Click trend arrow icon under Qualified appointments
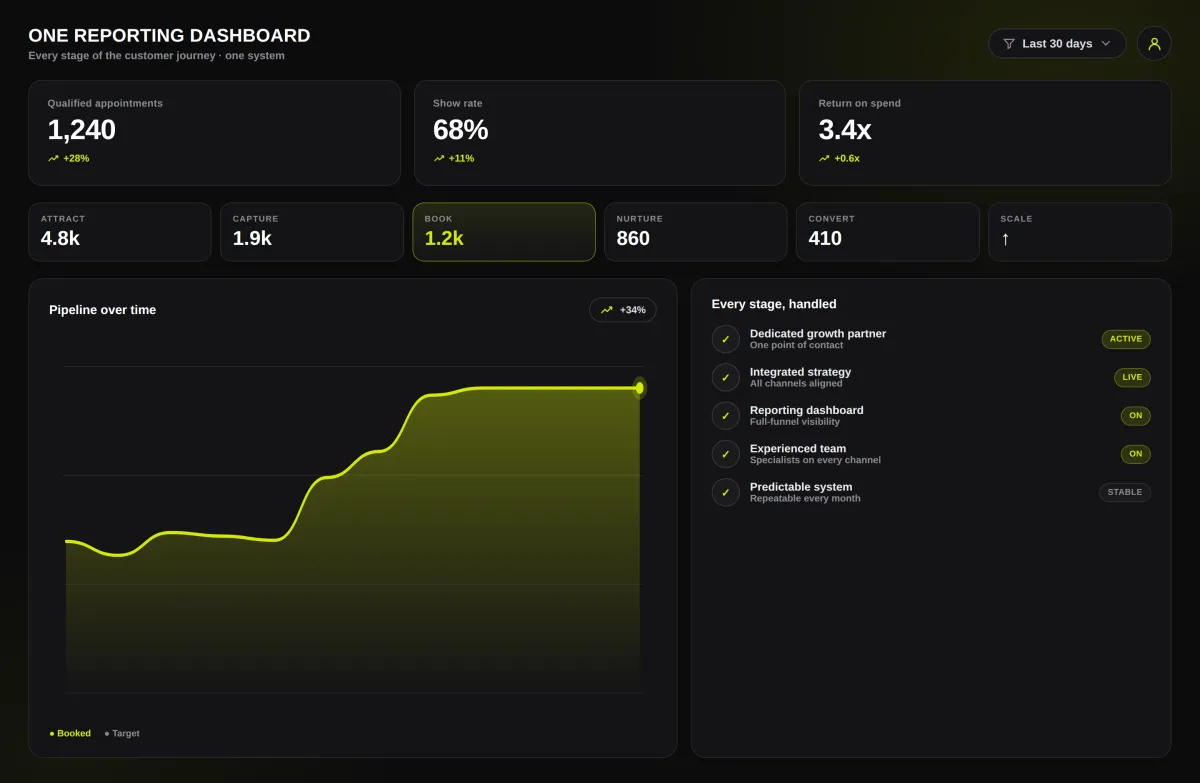Viewport: 1200px width, 783px height. tap(53, 158)
